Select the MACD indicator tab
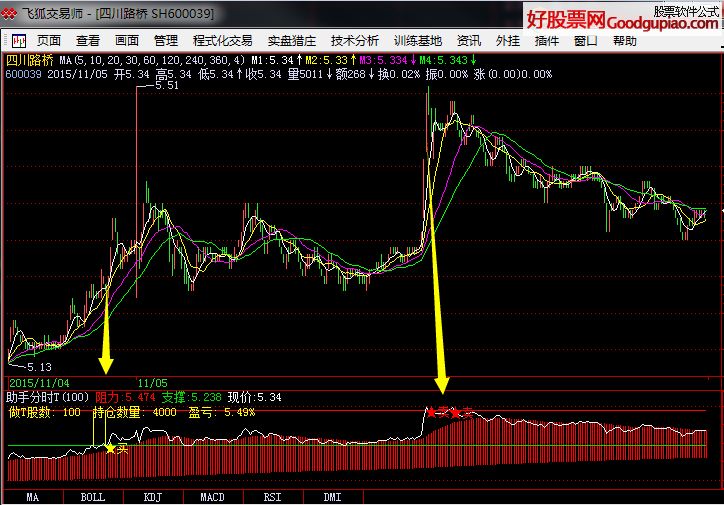724x505 pixels. coord(212,496)
